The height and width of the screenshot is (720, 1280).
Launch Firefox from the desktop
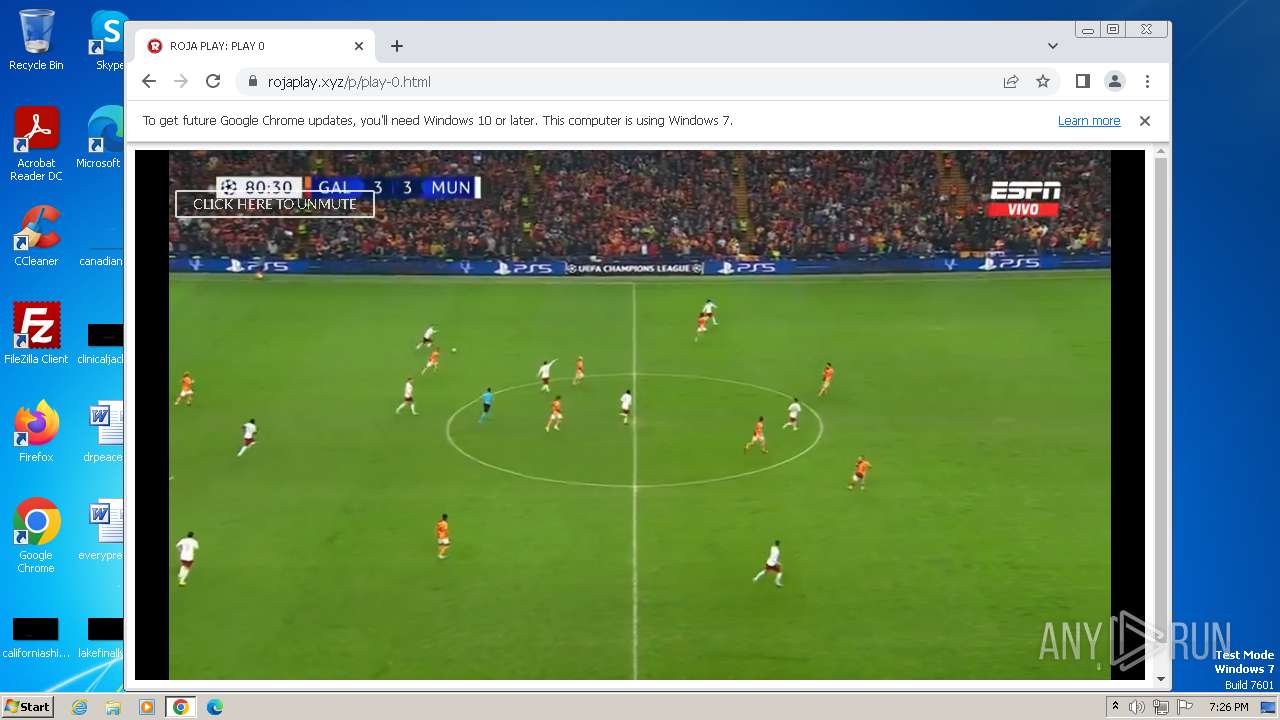tap(36, 432)
